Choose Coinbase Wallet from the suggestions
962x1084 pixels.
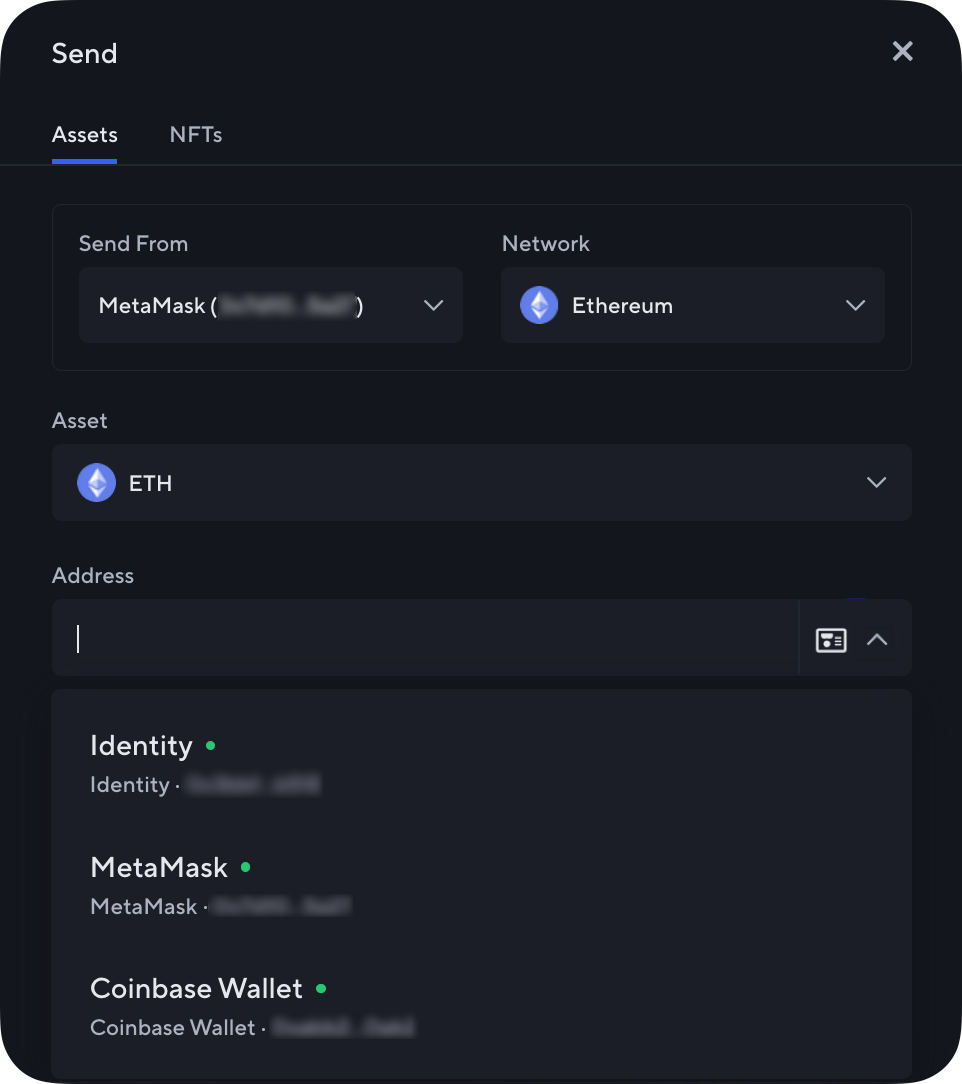pos(196,988)
